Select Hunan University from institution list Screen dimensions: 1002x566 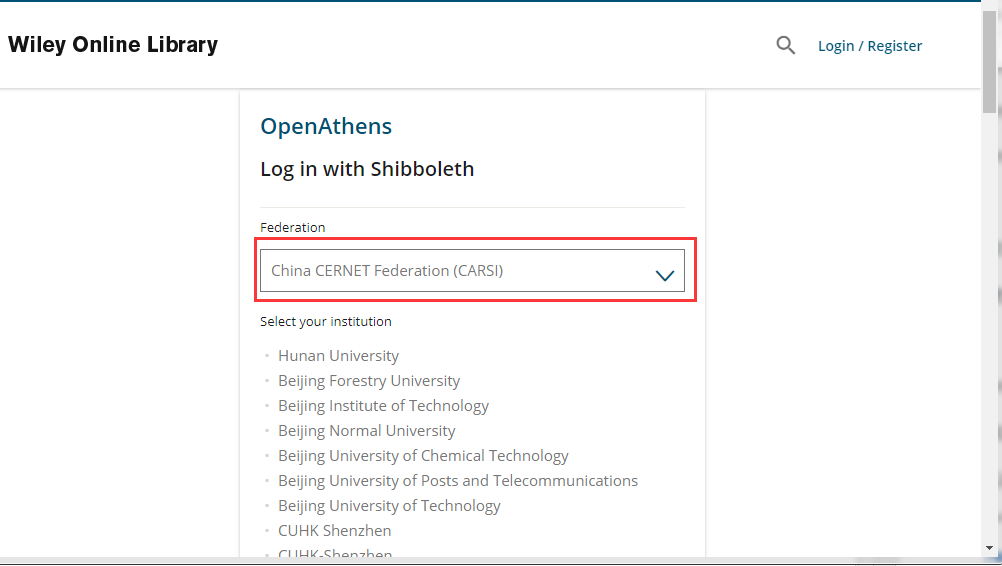pyautogui.click(x=338, y=356)
